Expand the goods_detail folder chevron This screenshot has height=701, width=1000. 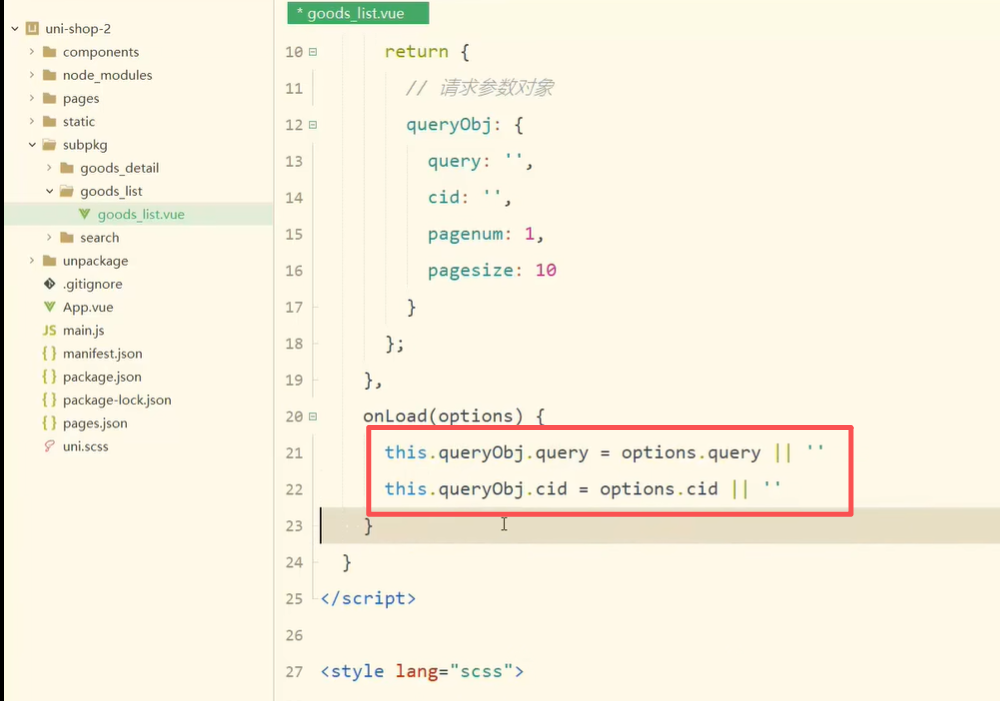(x=49, y=168)
